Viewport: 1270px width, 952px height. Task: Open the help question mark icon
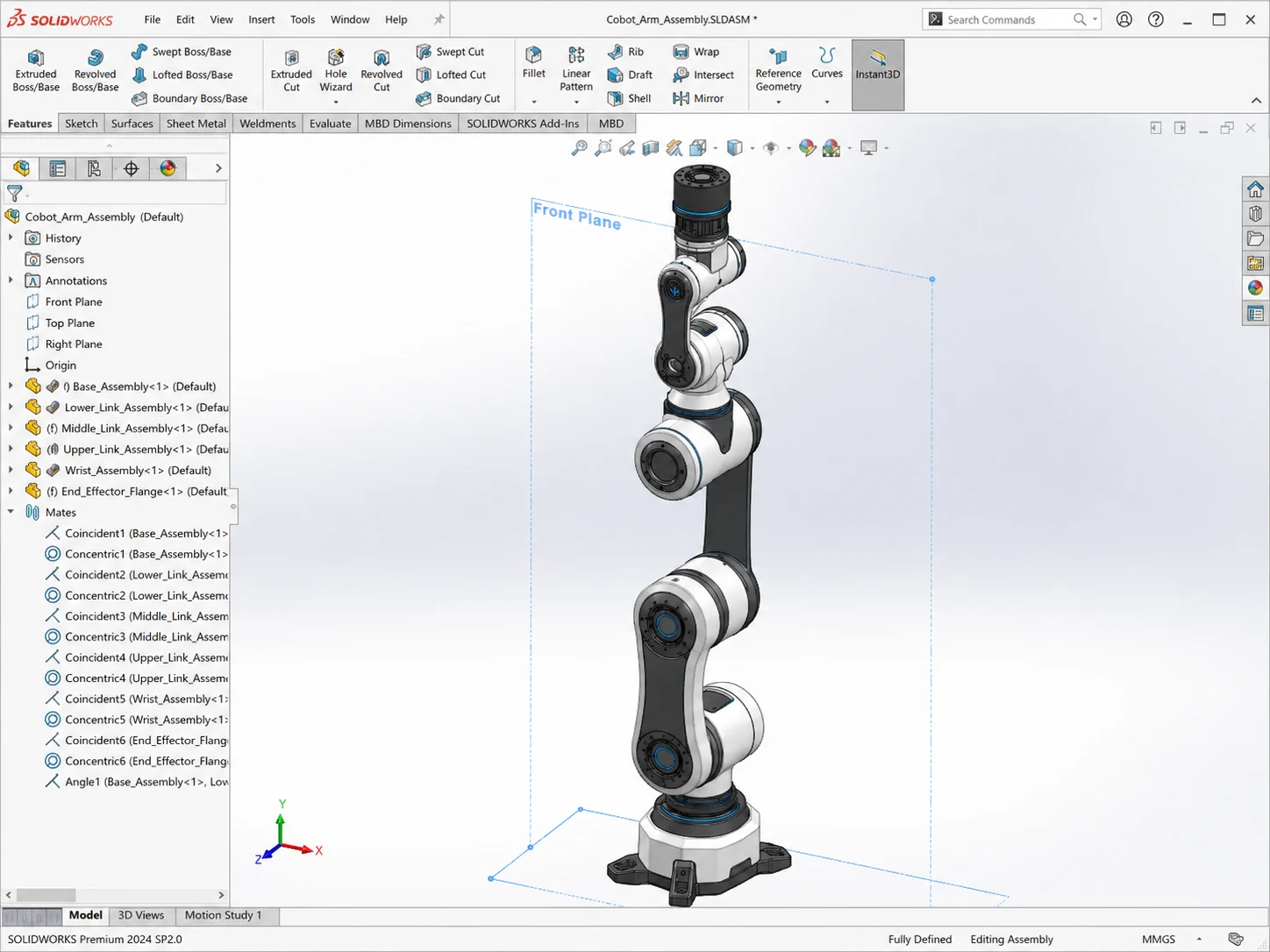point(1156,19)
